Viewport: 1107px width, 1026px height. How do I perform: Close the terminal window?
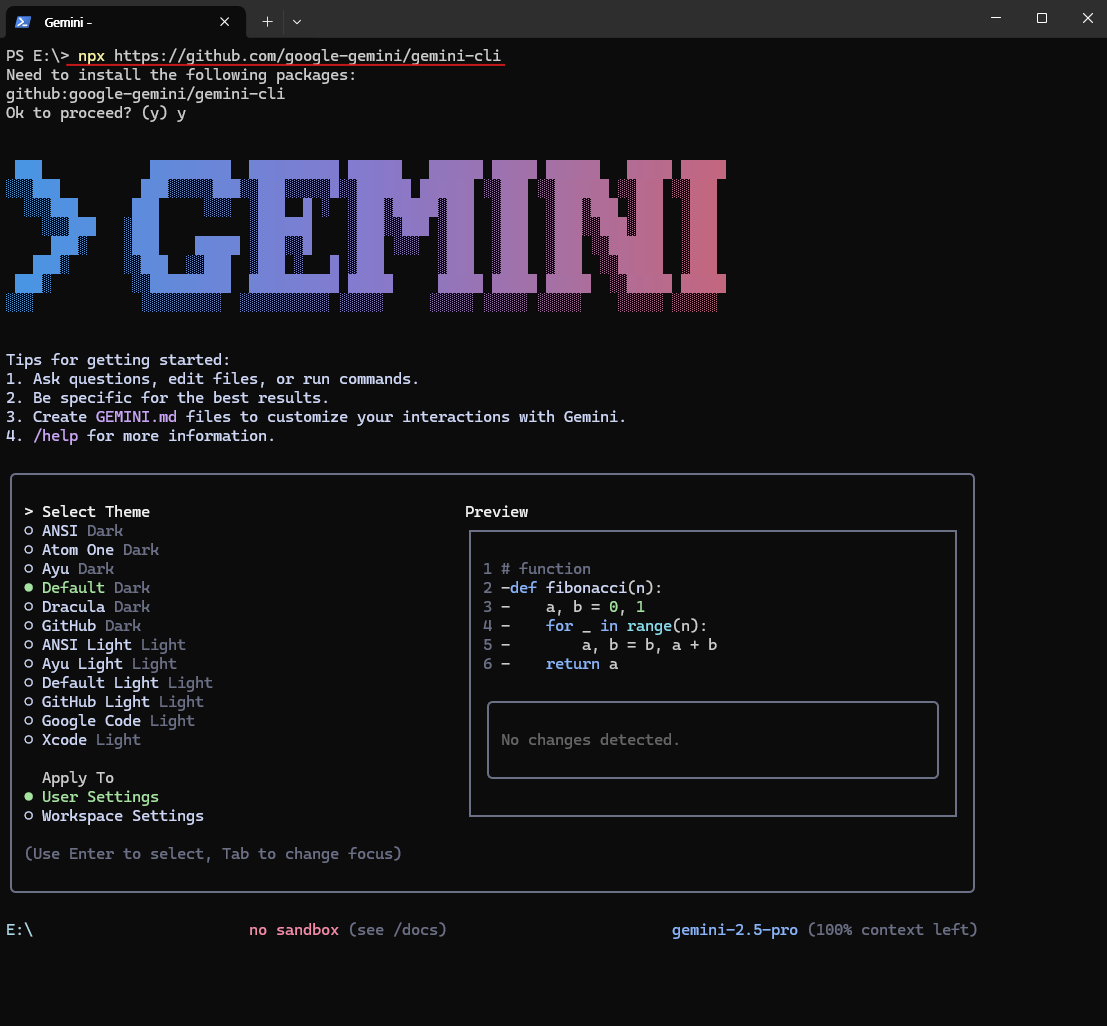pyautogui.click(x=1087, y=18)
